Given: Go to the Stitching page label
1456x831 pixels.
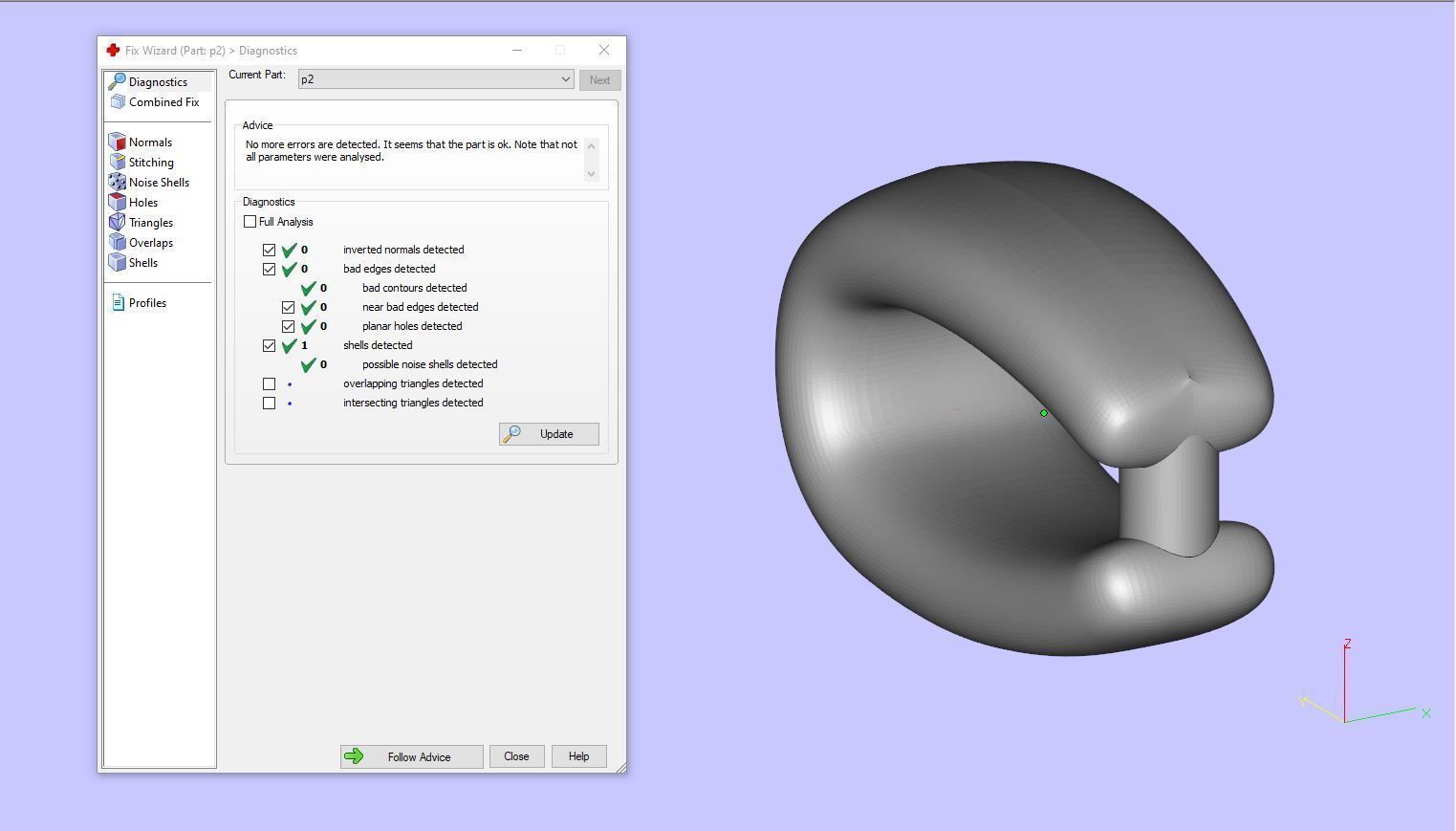Looking at the screenshot, I should pos(151,163).
